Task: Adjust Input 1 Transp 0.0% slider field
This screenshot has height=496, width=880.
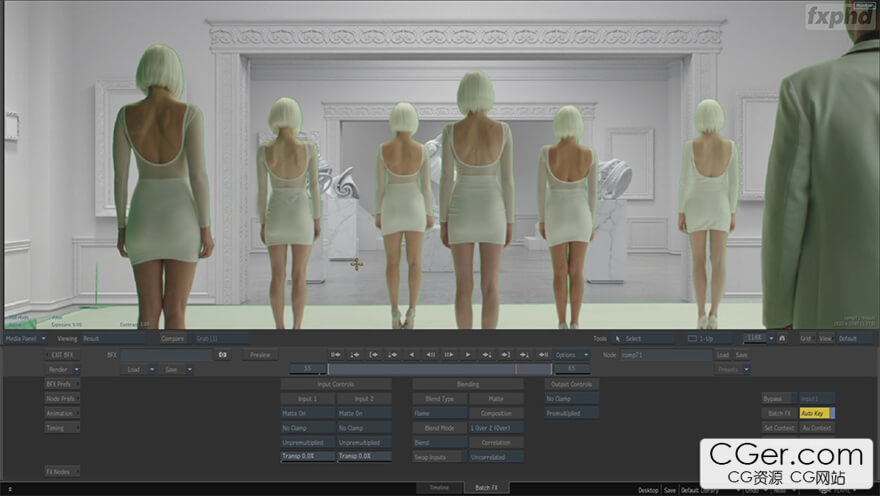Action: click(308, 456)
